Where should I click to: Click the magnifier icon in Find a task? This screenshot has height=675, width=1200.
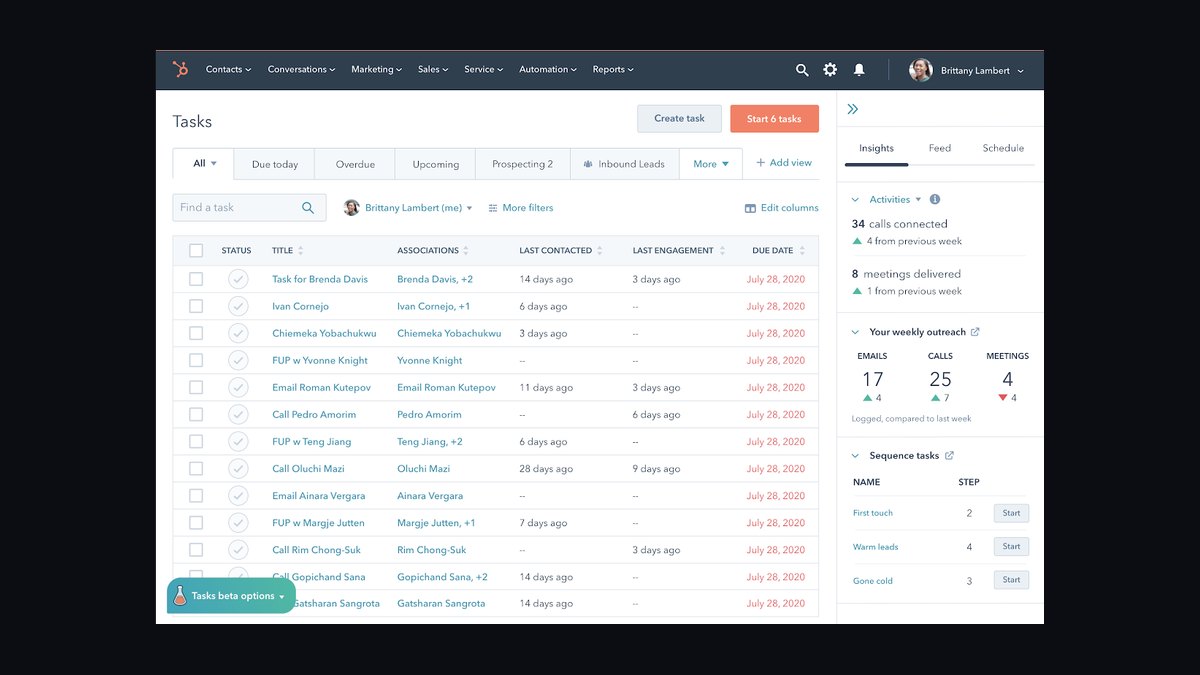click(x=308, y=208)
